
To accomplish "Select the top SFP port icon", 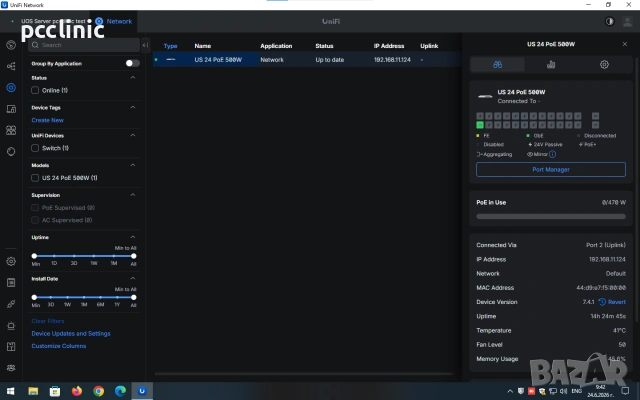I will (595, 116).
